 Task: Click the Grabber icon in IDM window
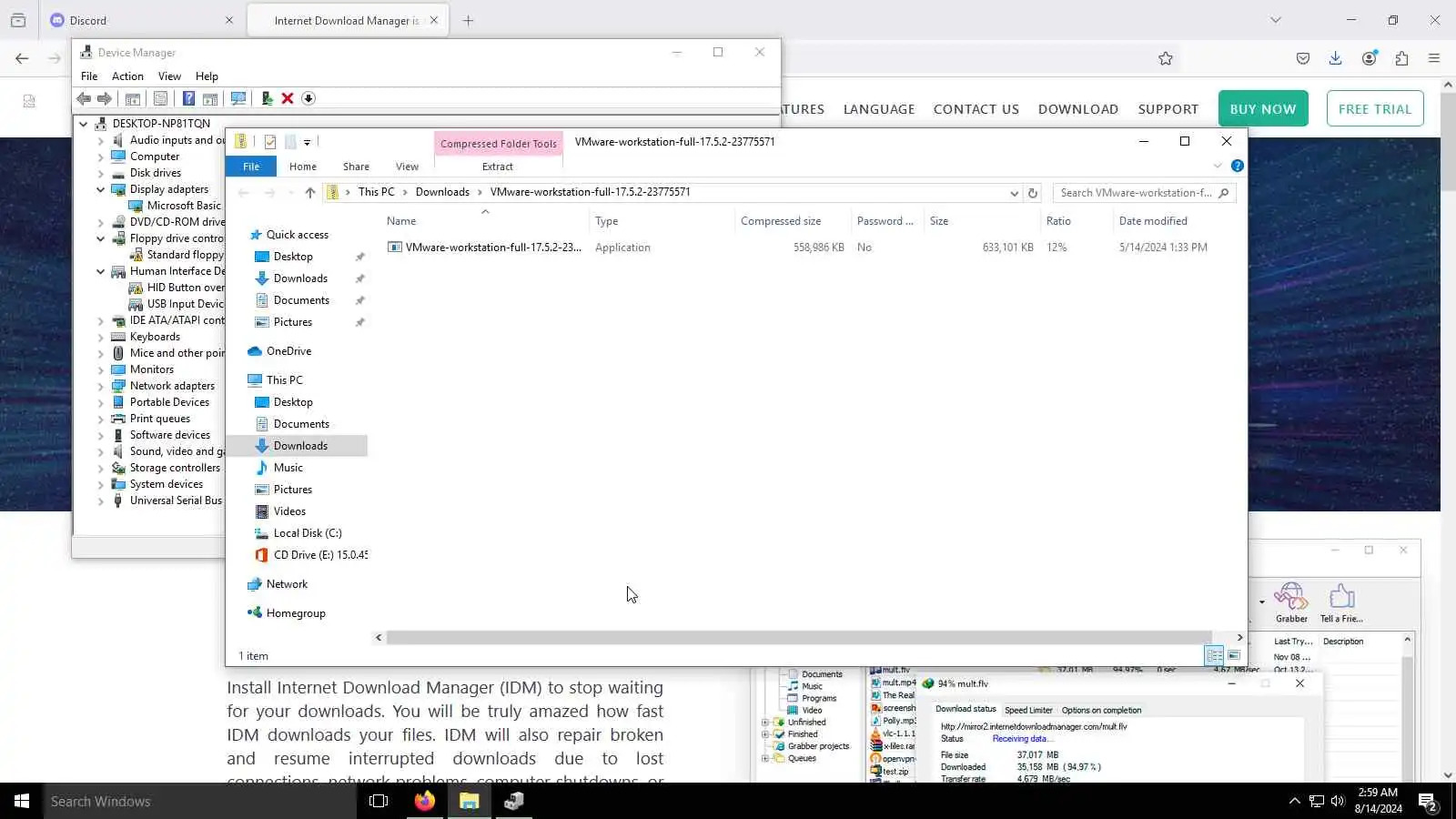(x=1291, y=602)
